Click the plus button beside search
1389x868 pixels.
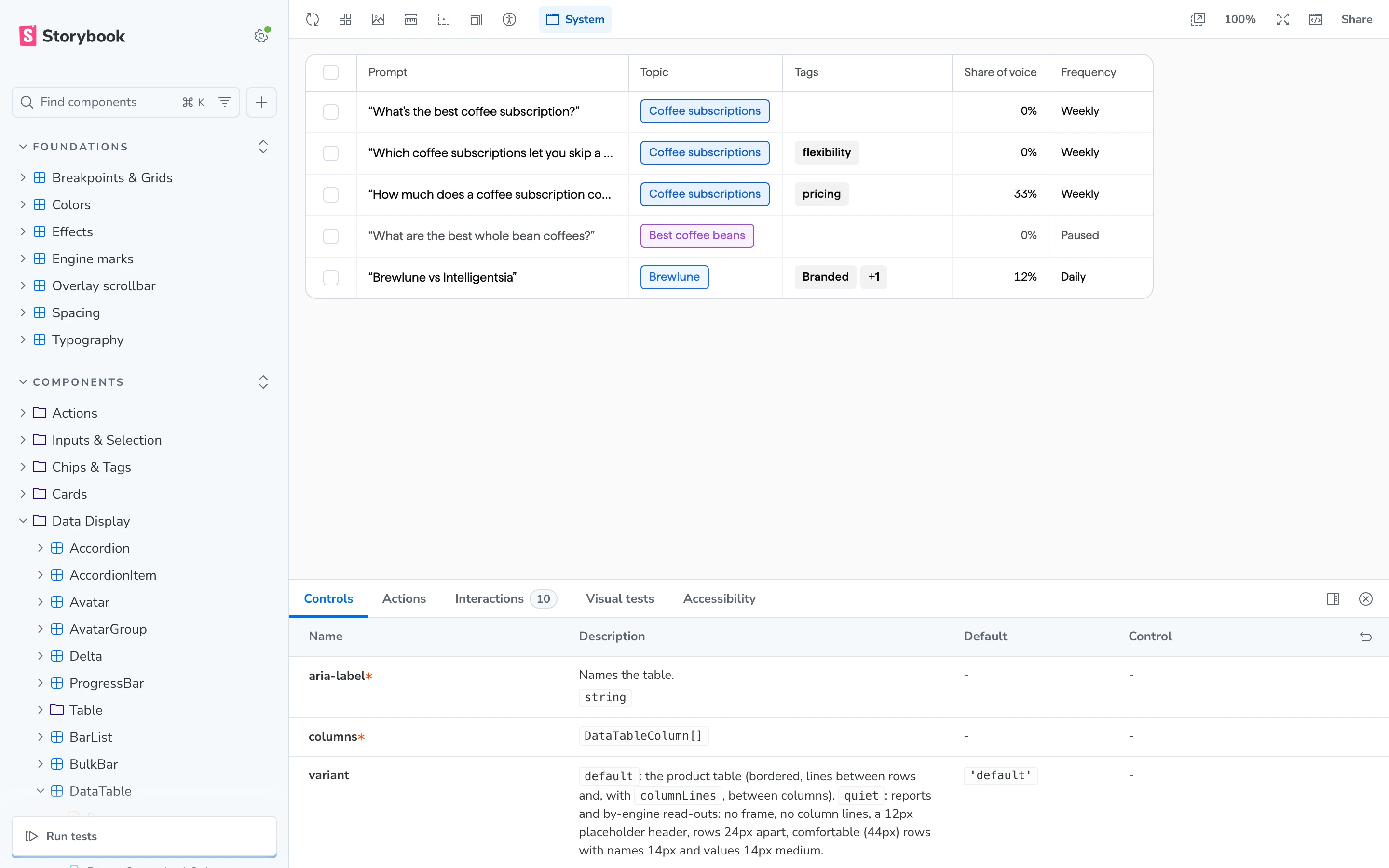pos(261,102)
